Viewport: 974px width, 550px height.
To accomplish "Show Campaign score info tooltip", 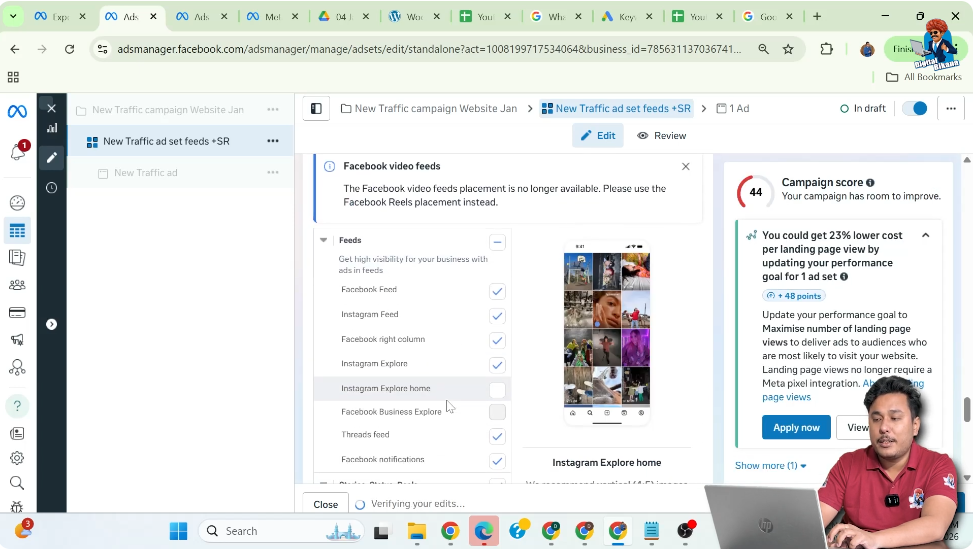I will click(x=870, y=183).
